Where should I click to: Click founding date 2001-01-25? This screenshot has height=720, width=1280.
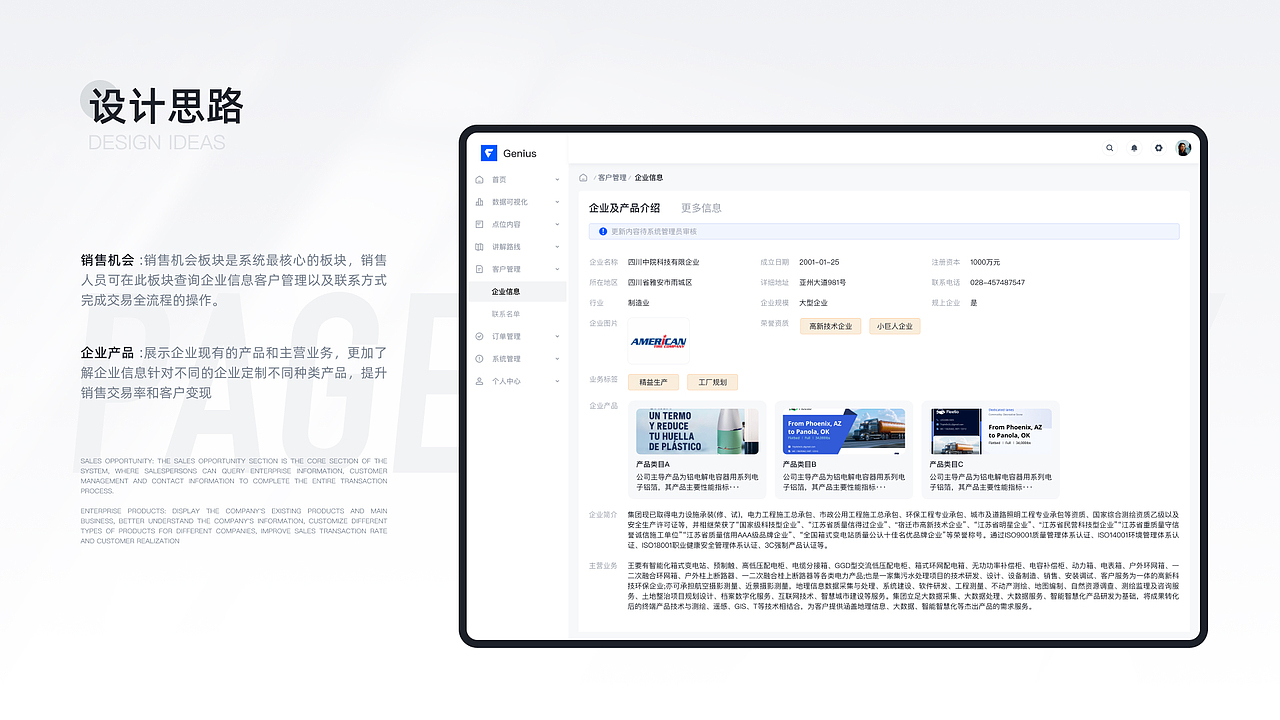coord(819,262)
